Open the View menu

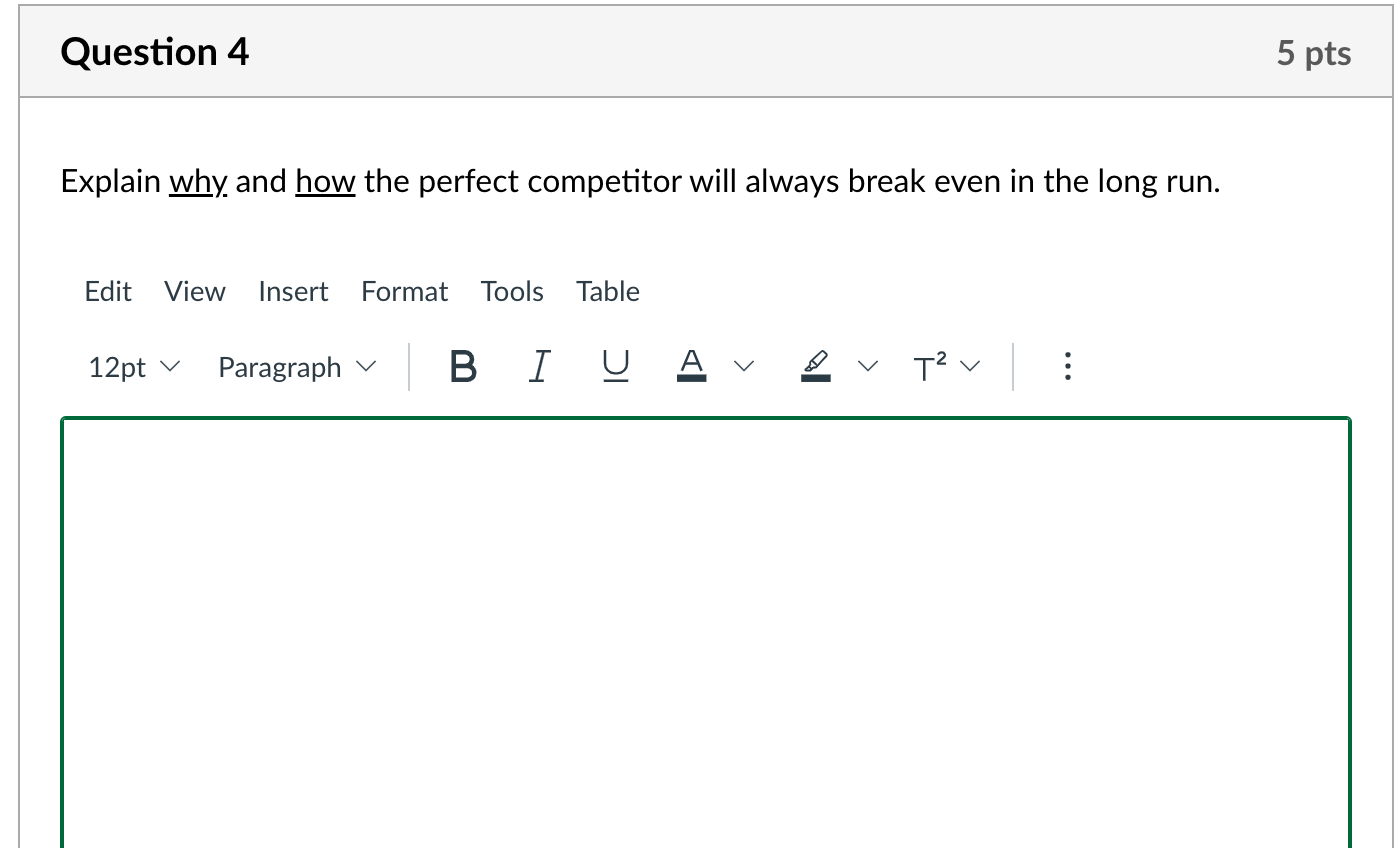(x=195, y=291)
